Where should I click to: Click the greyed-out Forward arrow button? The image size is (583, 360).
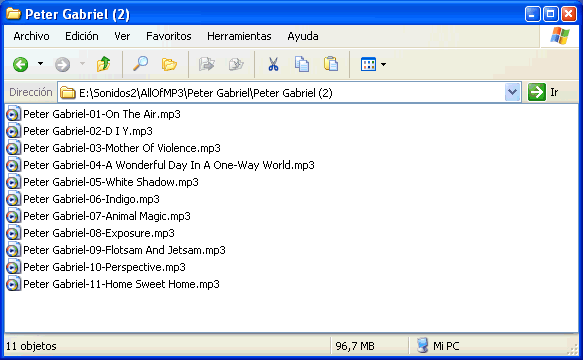click(x=62, y=64)
